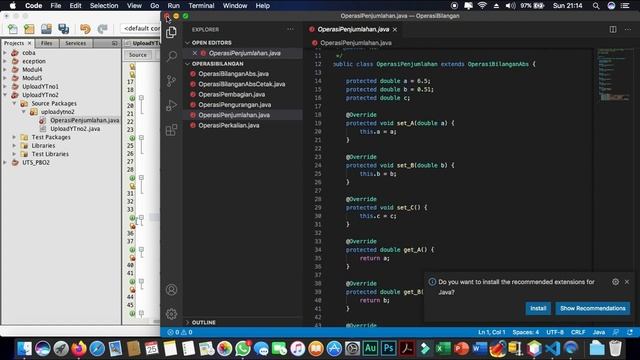The width and height of the screenshot is (640, 360).
Task: Open the Accounts icon in activity bar
Action: click(x=171, y=290)
